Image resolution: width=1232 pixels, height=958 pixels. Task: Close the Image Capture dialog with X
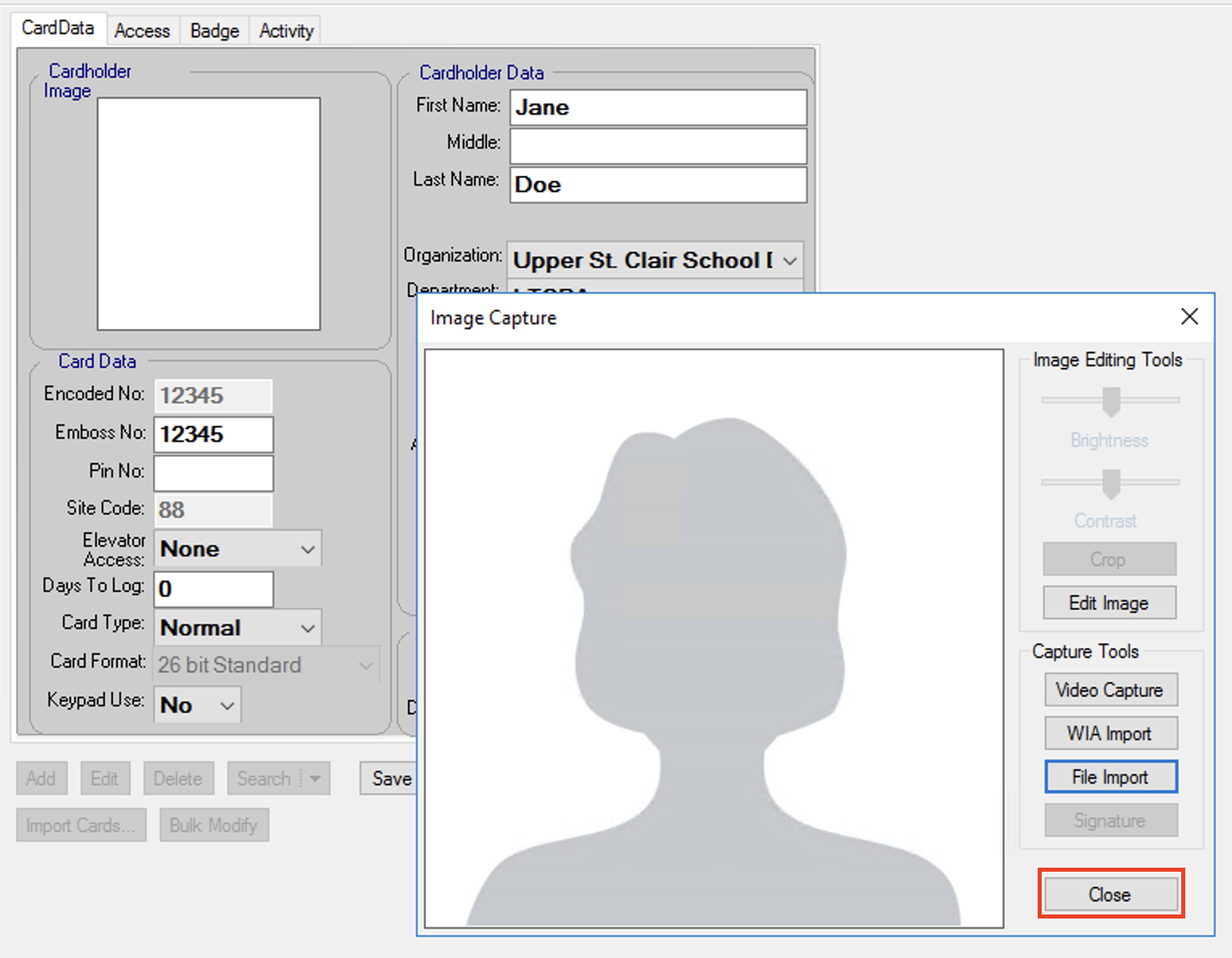[1189, 317]
